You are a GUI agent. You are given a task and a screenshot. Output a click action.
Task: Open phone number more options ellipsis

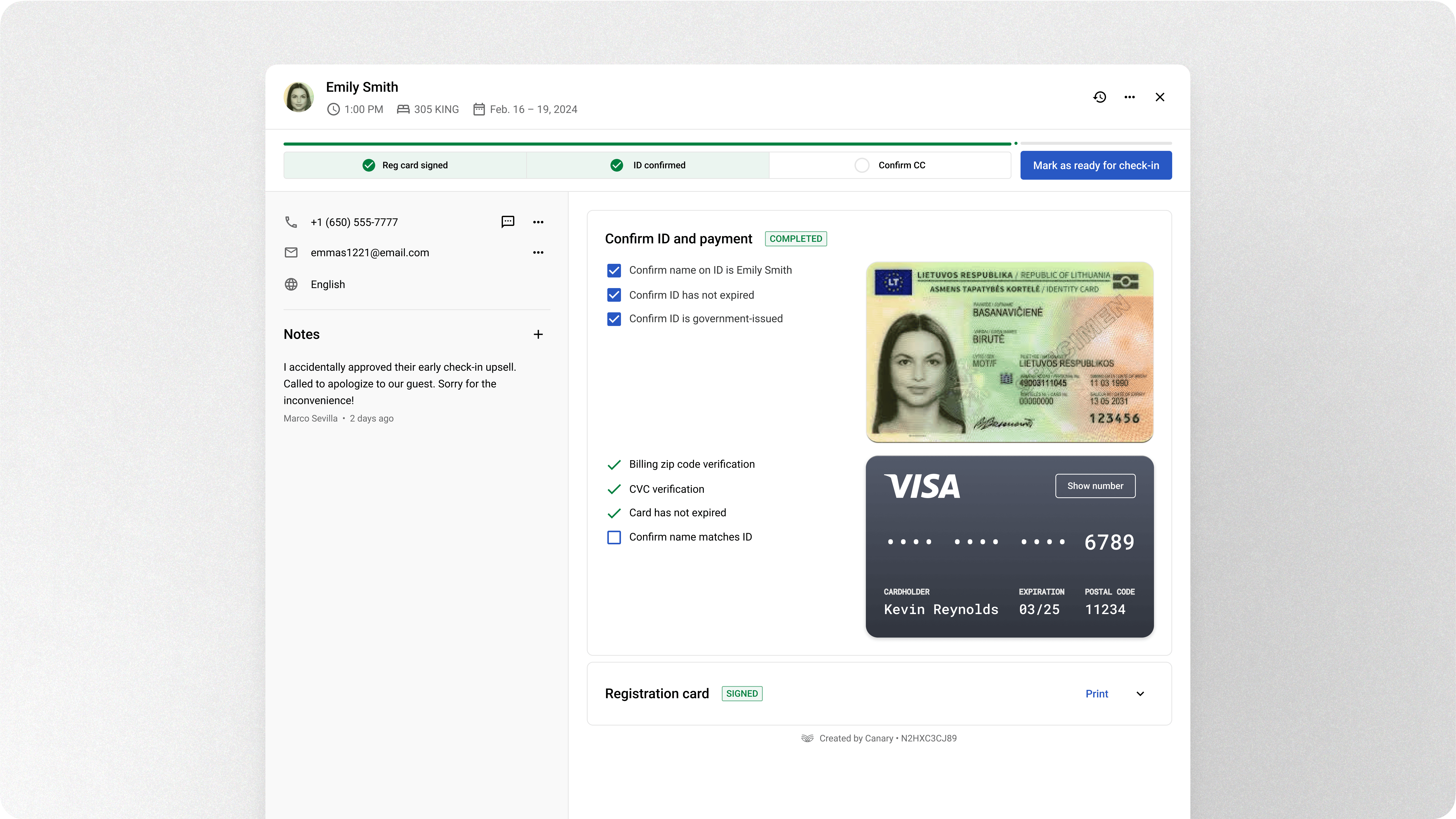coord(538,222)
